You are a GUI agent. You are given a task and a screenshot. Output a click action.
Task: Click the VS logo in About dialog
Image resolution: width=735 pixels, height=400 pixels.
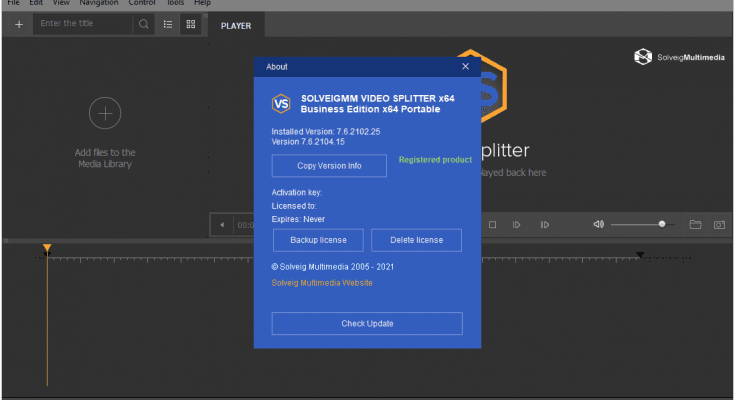[281, 104]
